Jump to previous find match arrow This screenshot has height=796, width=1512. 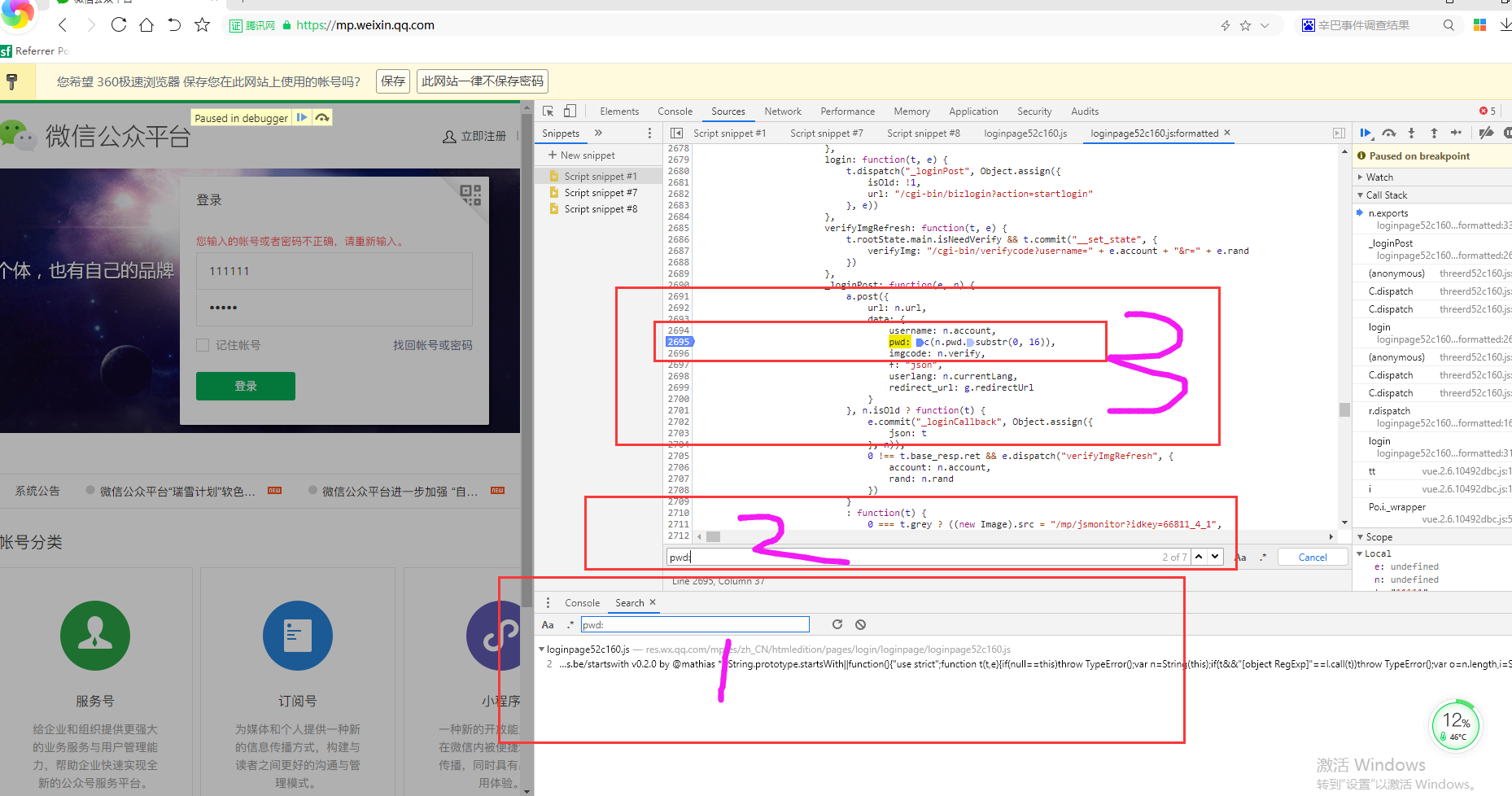pos(1199,557)
